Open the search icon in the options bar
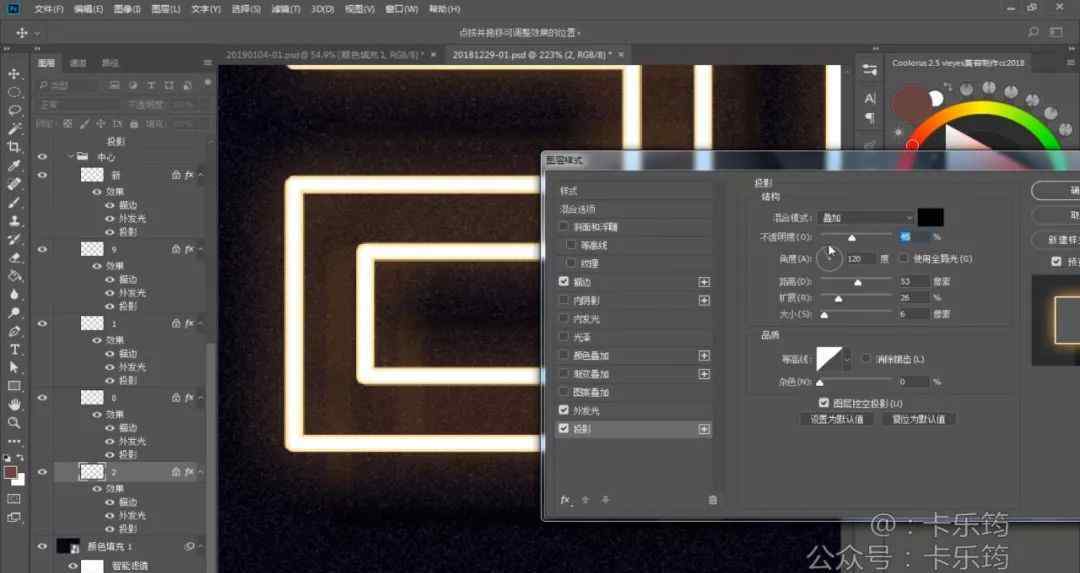 pyautogui.click(x=1033, y=32)
